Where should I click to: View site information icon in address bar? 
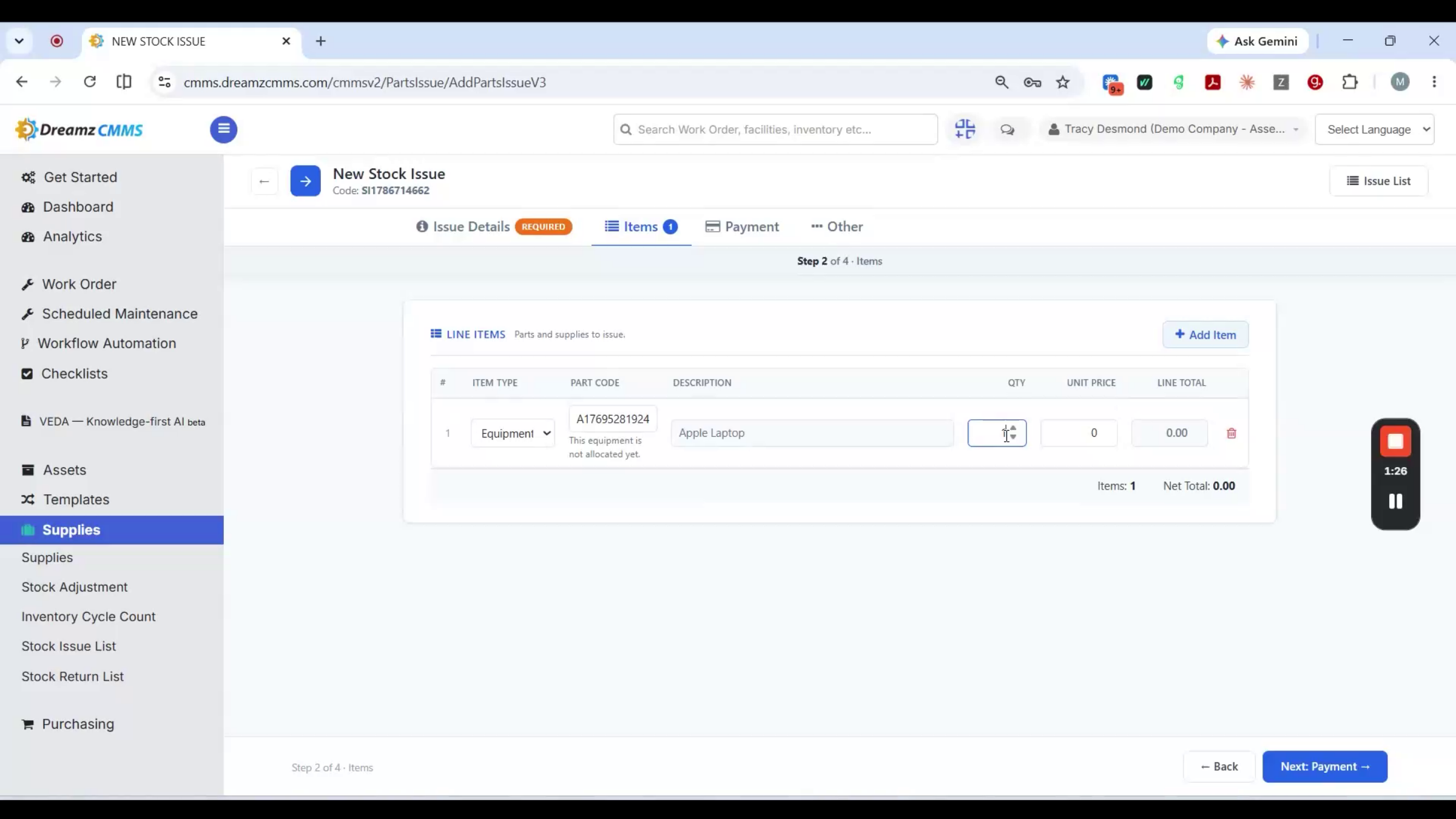tap(164, 82)
